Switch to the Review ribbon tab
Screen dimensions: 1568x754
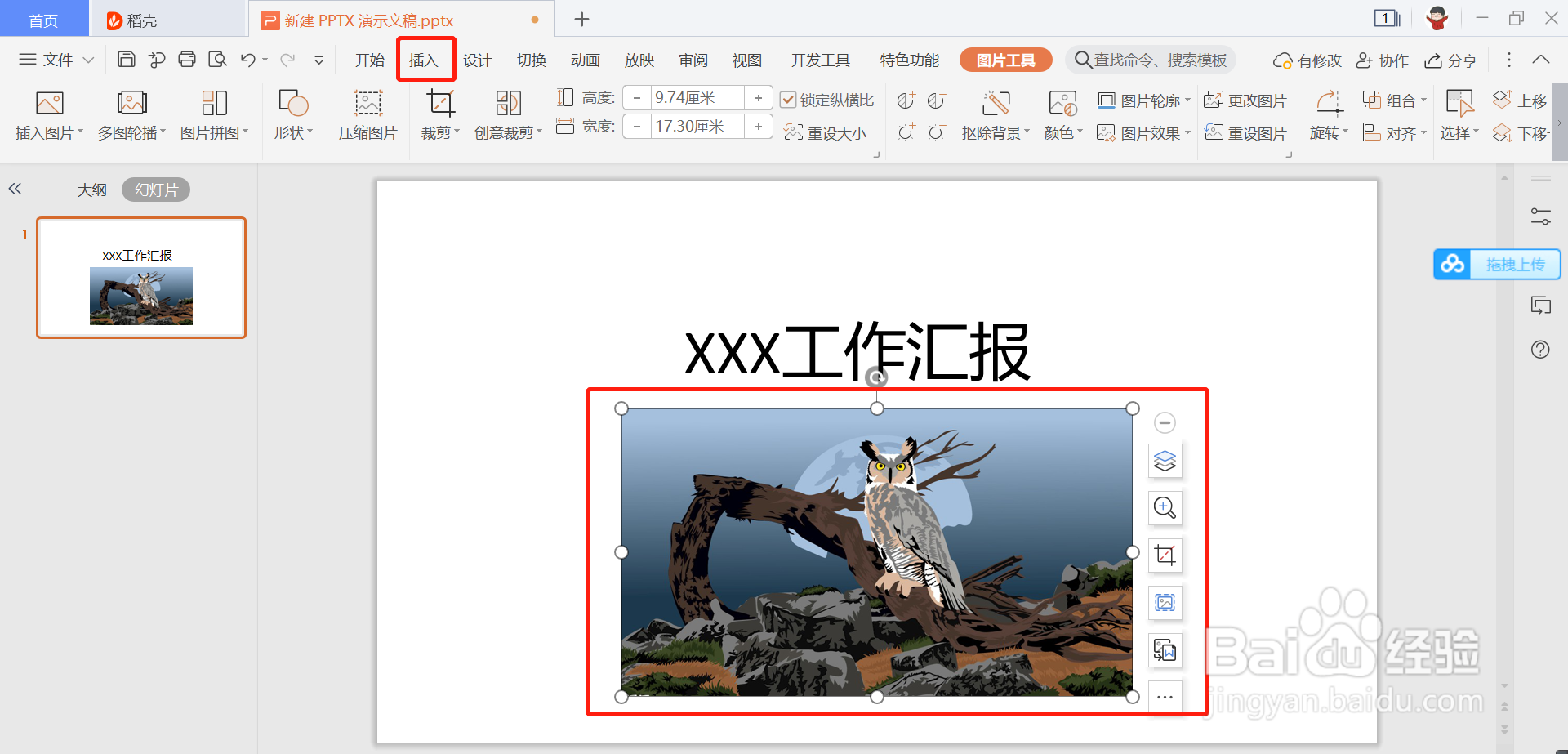(x=693, y=60)
